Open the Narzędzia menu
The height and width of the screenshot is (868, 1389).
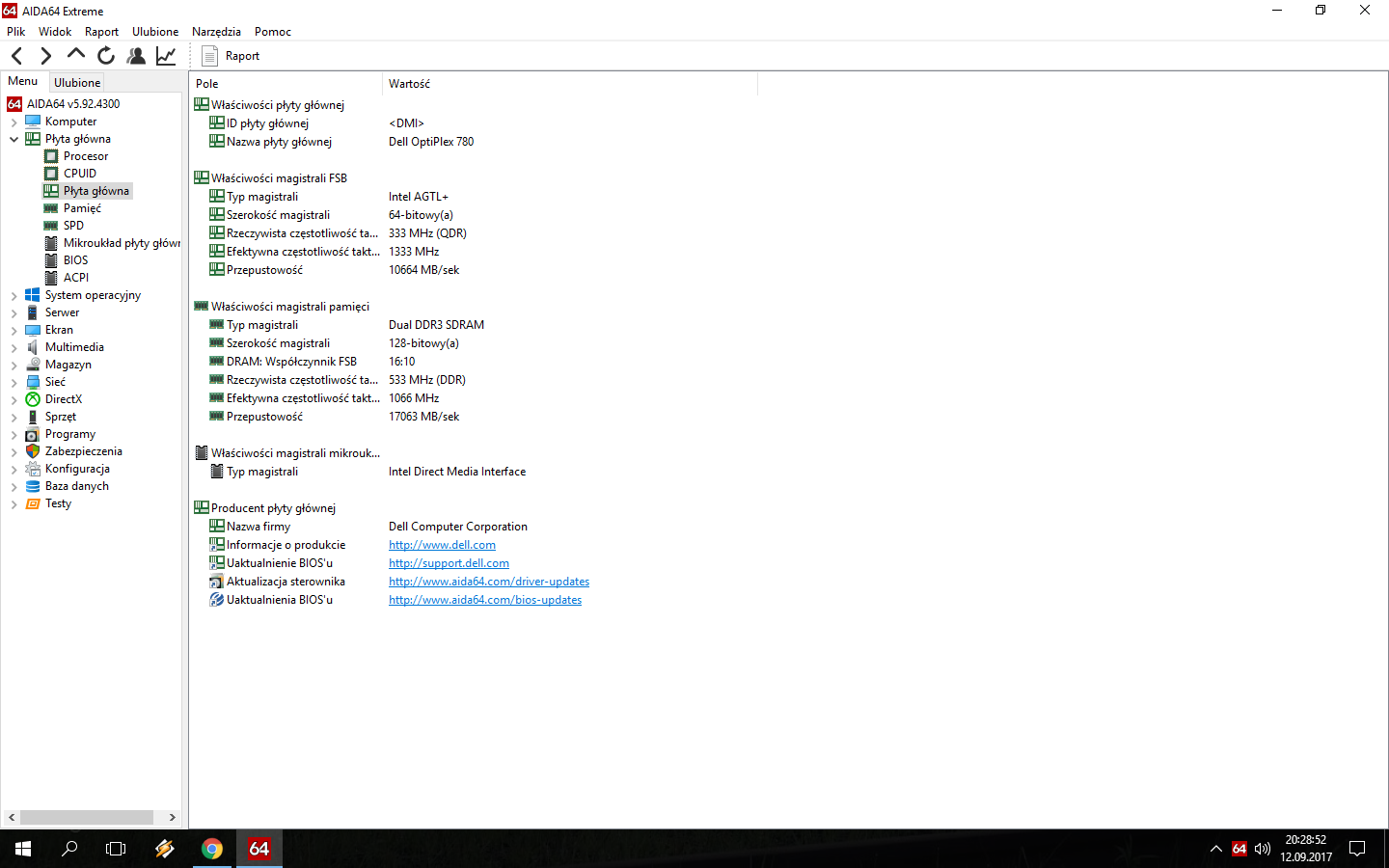click(x=216, y=32)
